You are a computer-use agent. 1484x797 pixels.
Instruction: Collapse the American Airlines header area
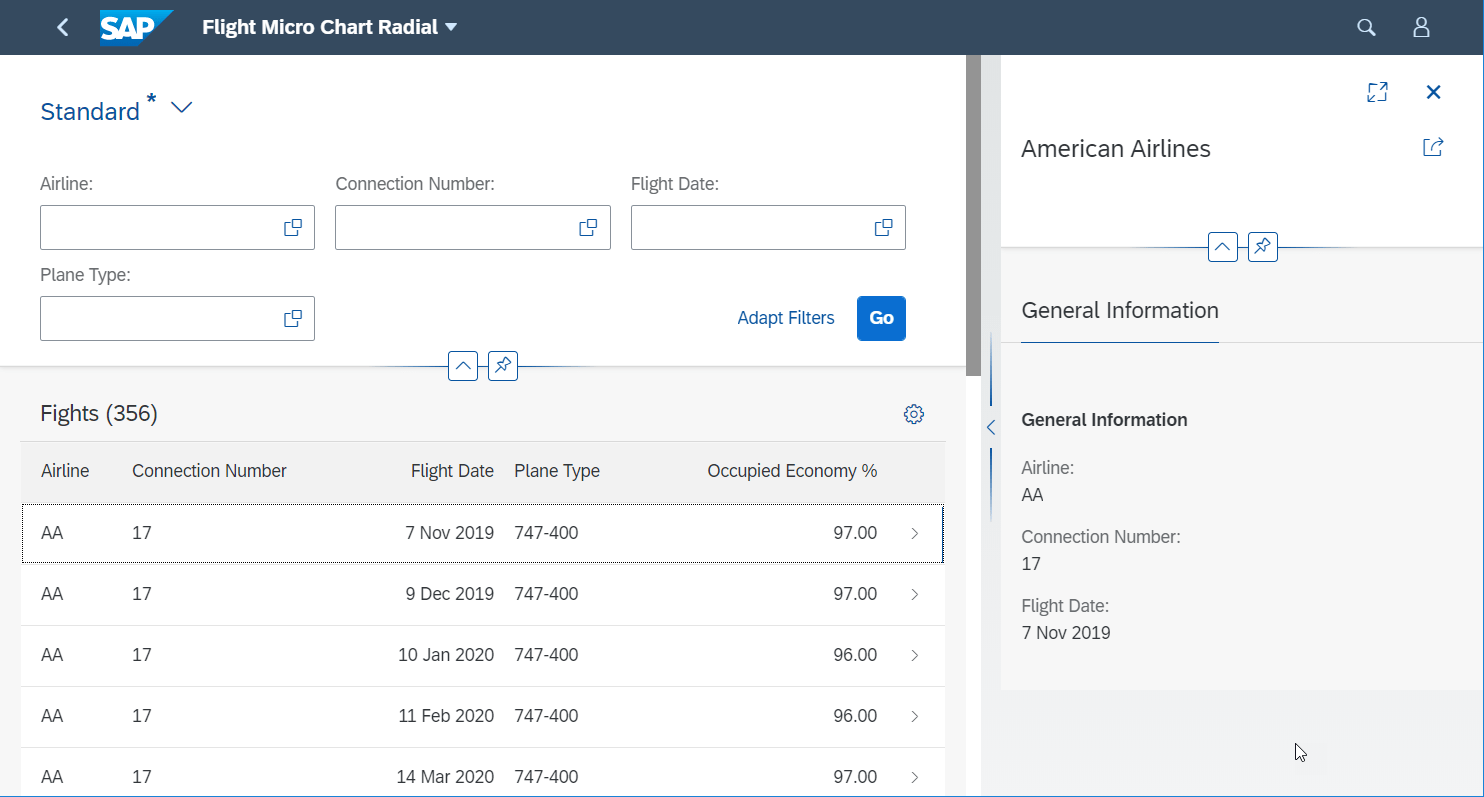pyautogui.click(x=1222, y=246)
